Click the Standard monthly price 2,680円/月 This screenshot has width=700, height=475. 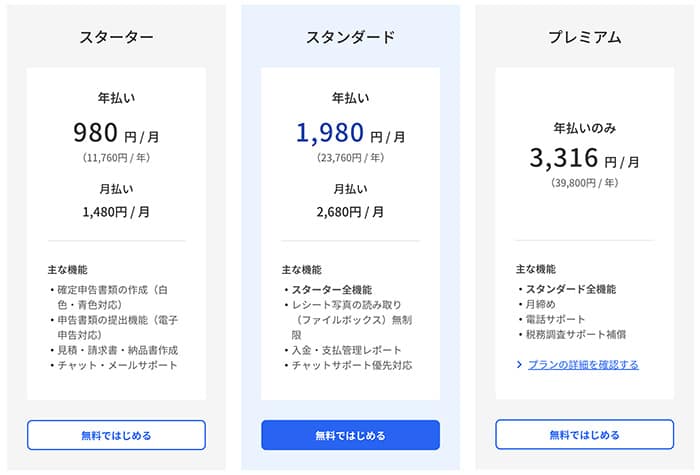tap(350, 212)
